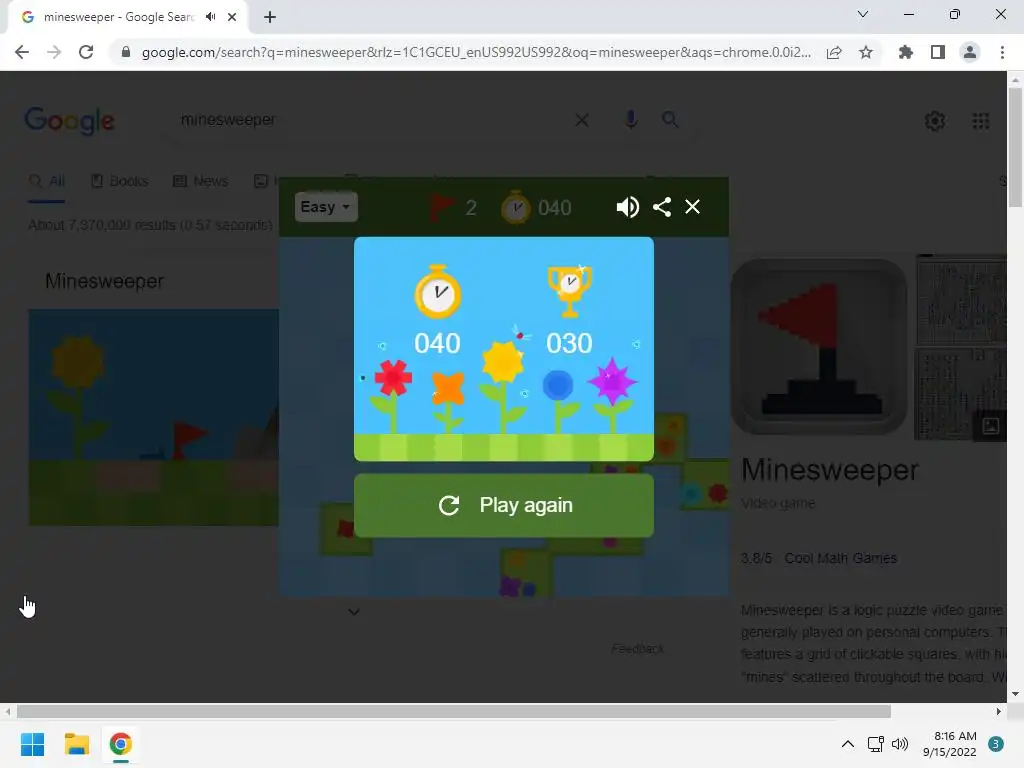The image size is (1024, 768).
Task: Open the Windows Start menu
Action: coord(32,744)
